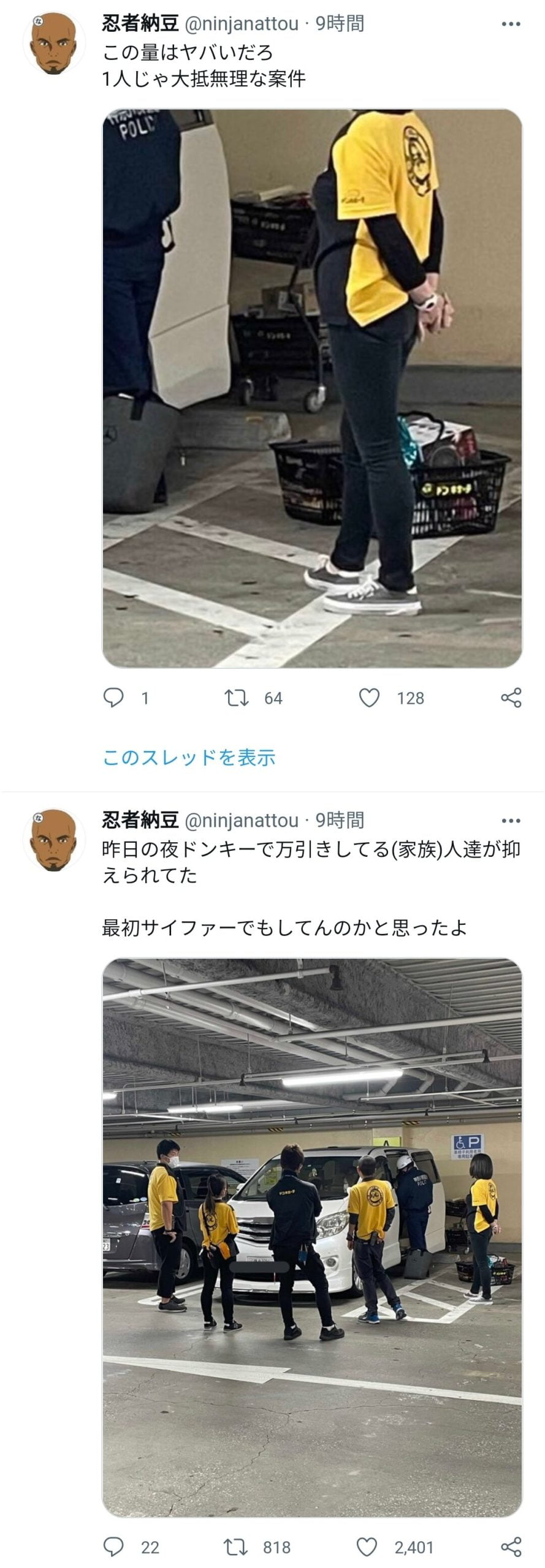Open the close-up photo of yellow-shirted staff
The width and height of the screenshot is (545, 1568).
312,388
